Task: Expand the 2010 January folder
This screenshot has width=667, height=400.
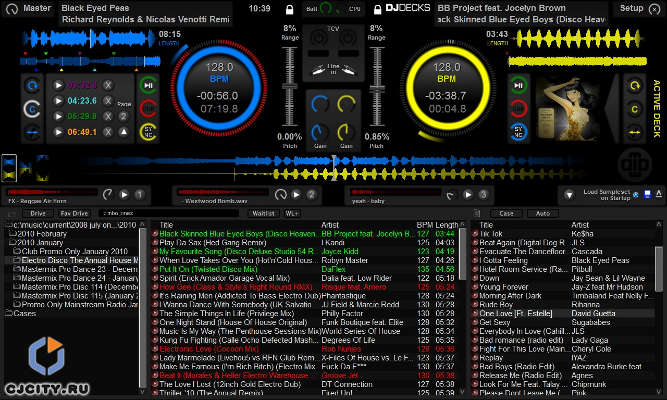Action: pos(40,243)
